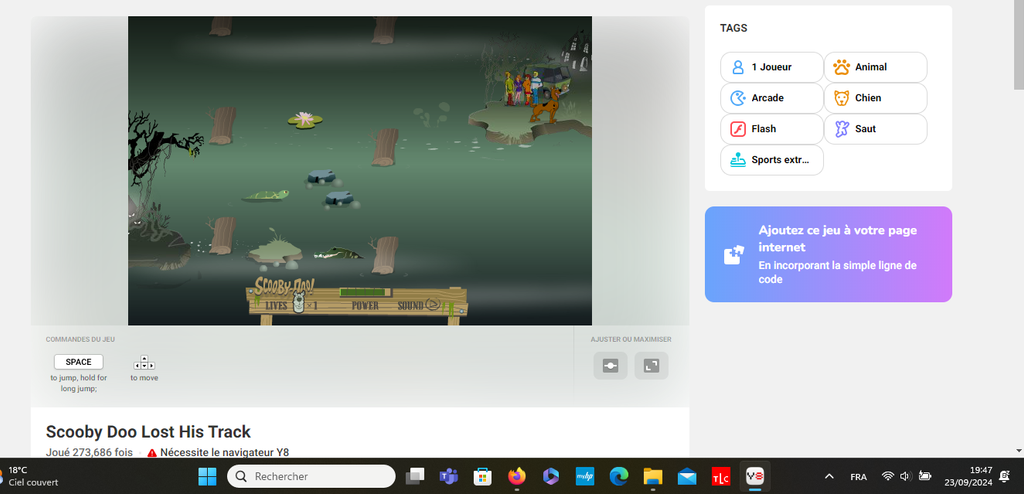Open the clock and date flyout
The width and height of the screenshot is (1024, 494).
point(981,476)
